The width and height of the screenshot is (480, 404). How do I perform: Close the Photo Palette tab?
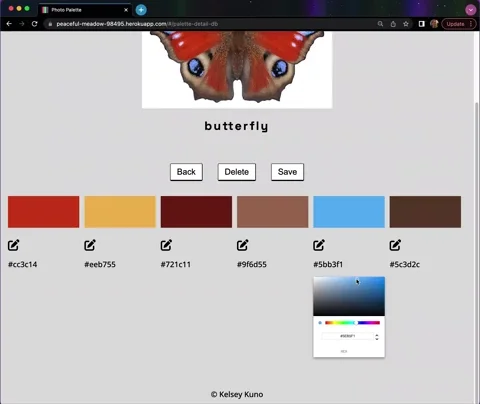click(x=126, y=10)
